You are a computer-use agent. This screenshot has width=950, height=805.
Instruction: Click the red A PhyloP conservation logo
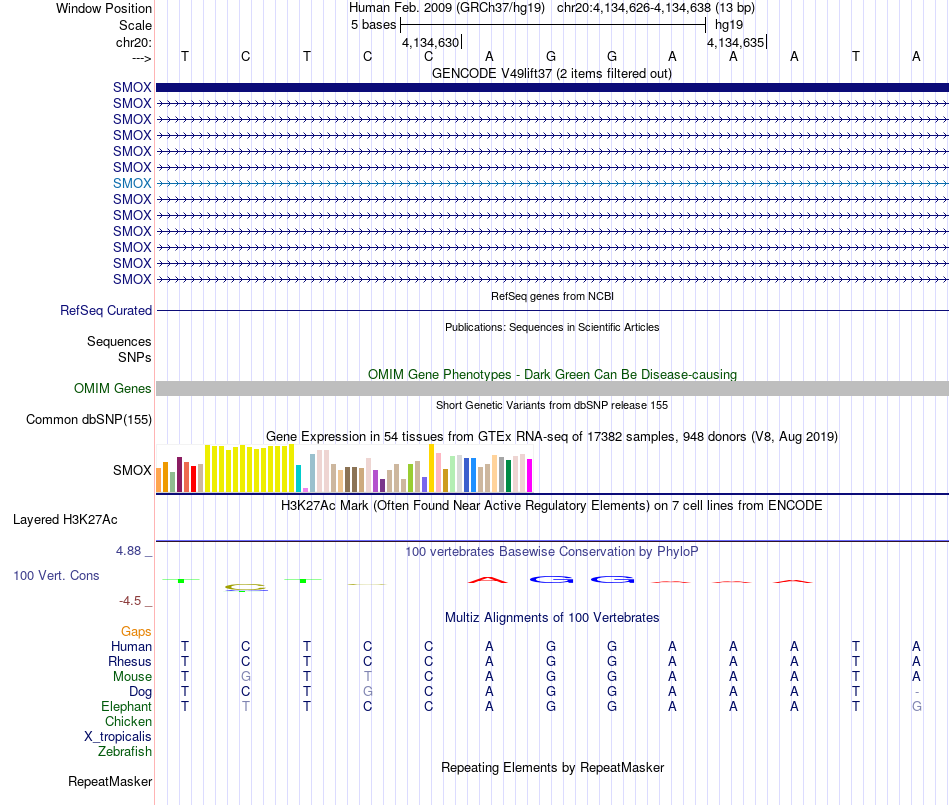(488, 580)
